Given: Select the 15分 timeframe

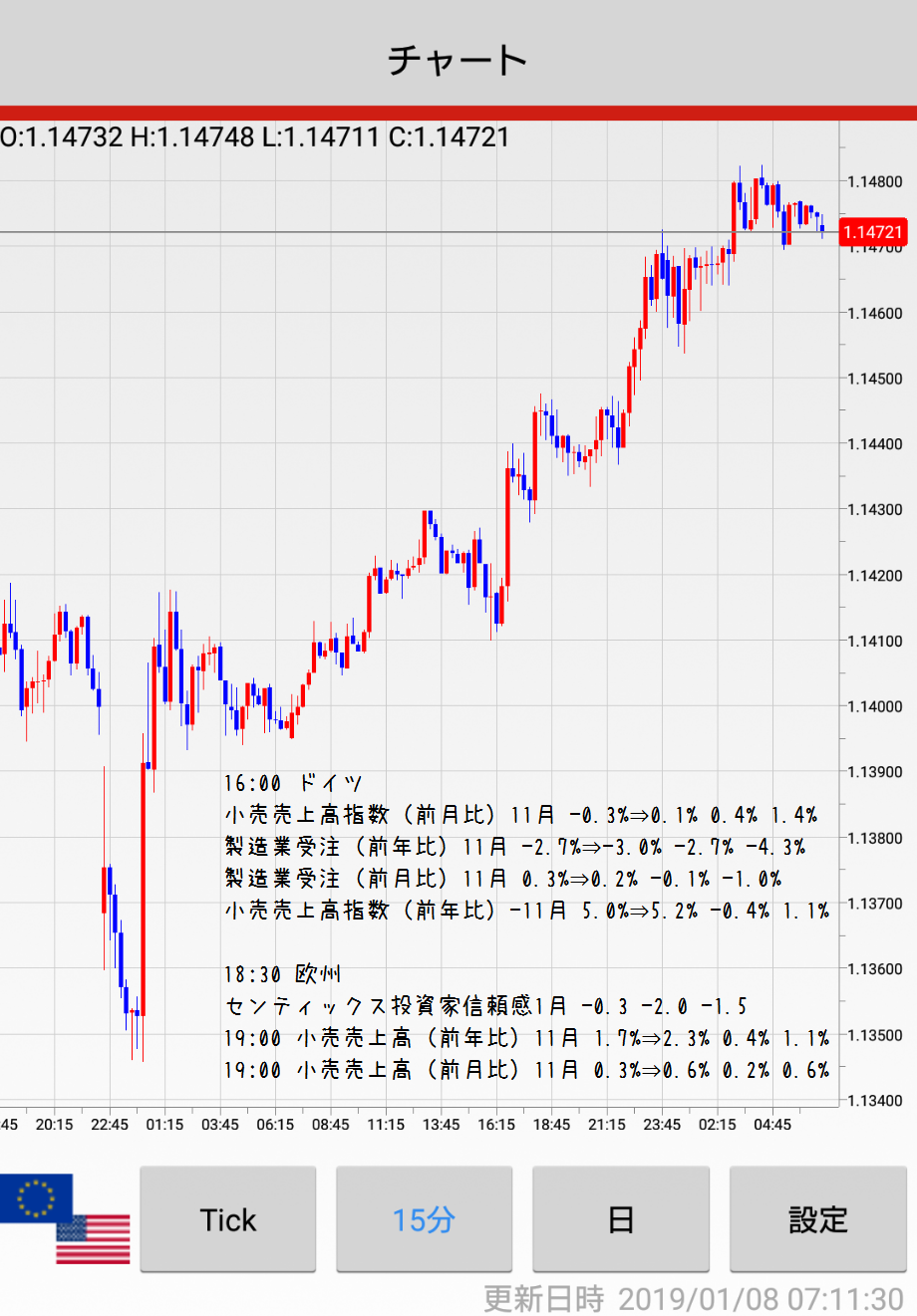Looking at the screenshot, I should [424, 1219].
